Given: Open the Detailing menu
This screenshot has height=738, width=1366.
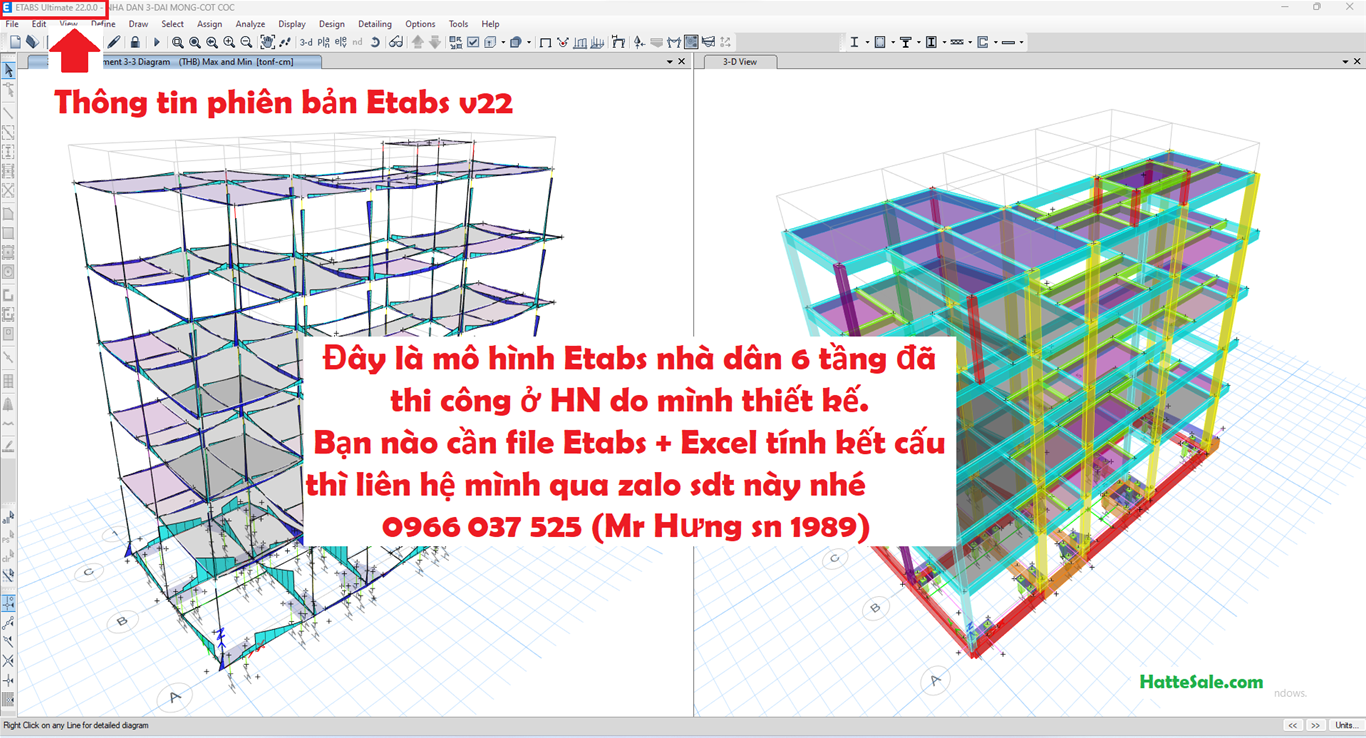Looking at the screenshot, I should click(375, 24).
